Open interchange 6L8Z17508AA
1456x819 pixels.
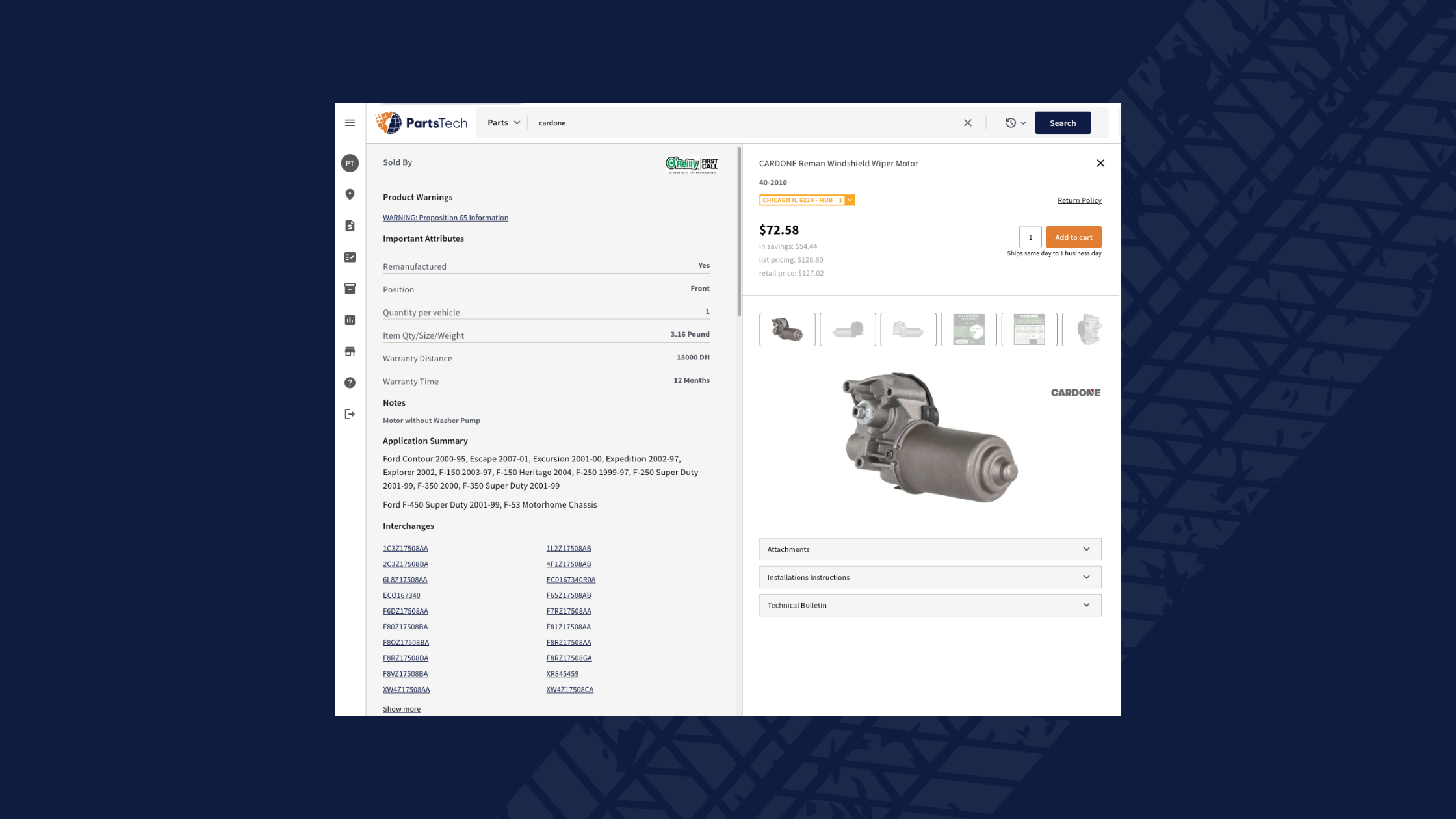coord(405,580)
